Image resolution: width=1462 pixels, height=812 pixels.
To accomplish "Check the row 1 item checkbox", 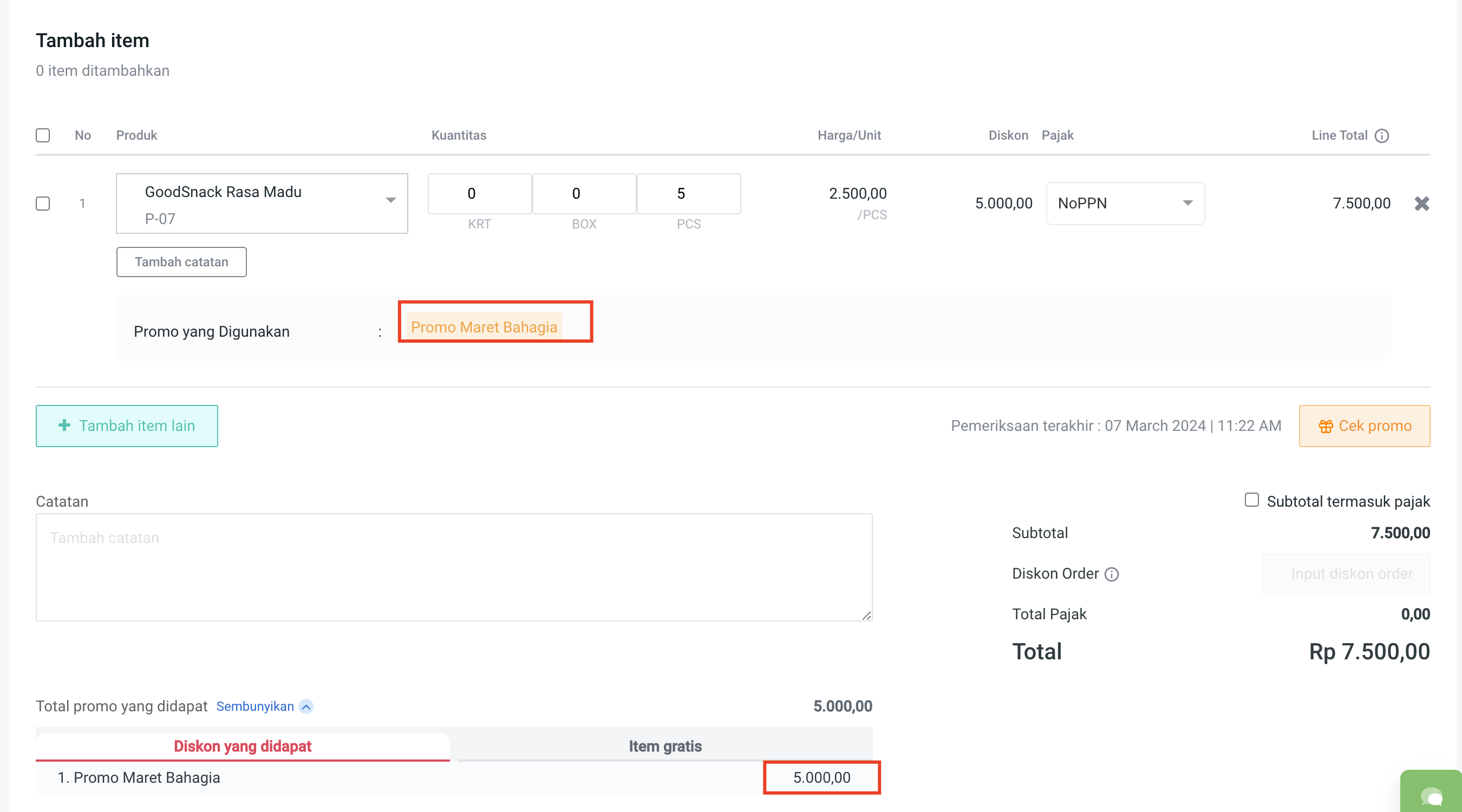I will point(43,203).
